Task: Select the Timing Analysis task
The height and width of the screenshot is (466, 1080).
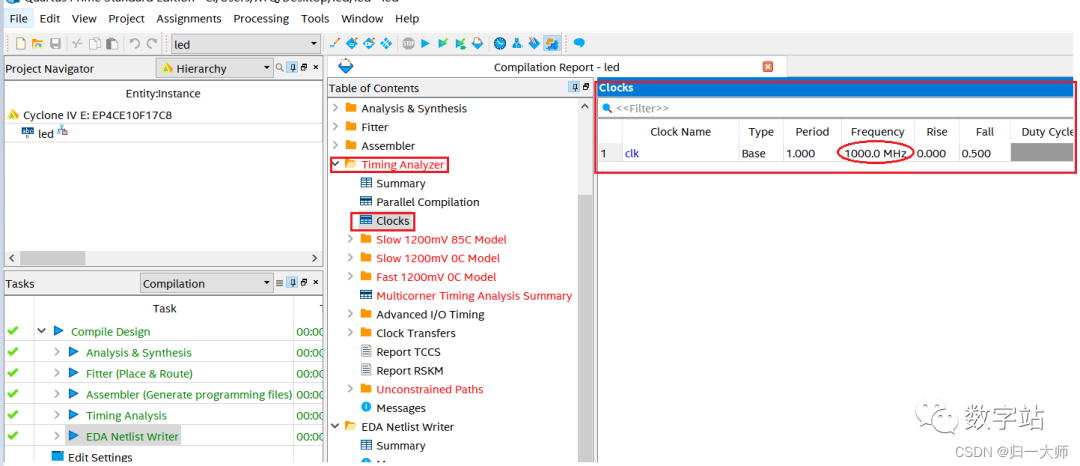Action: 126,415
